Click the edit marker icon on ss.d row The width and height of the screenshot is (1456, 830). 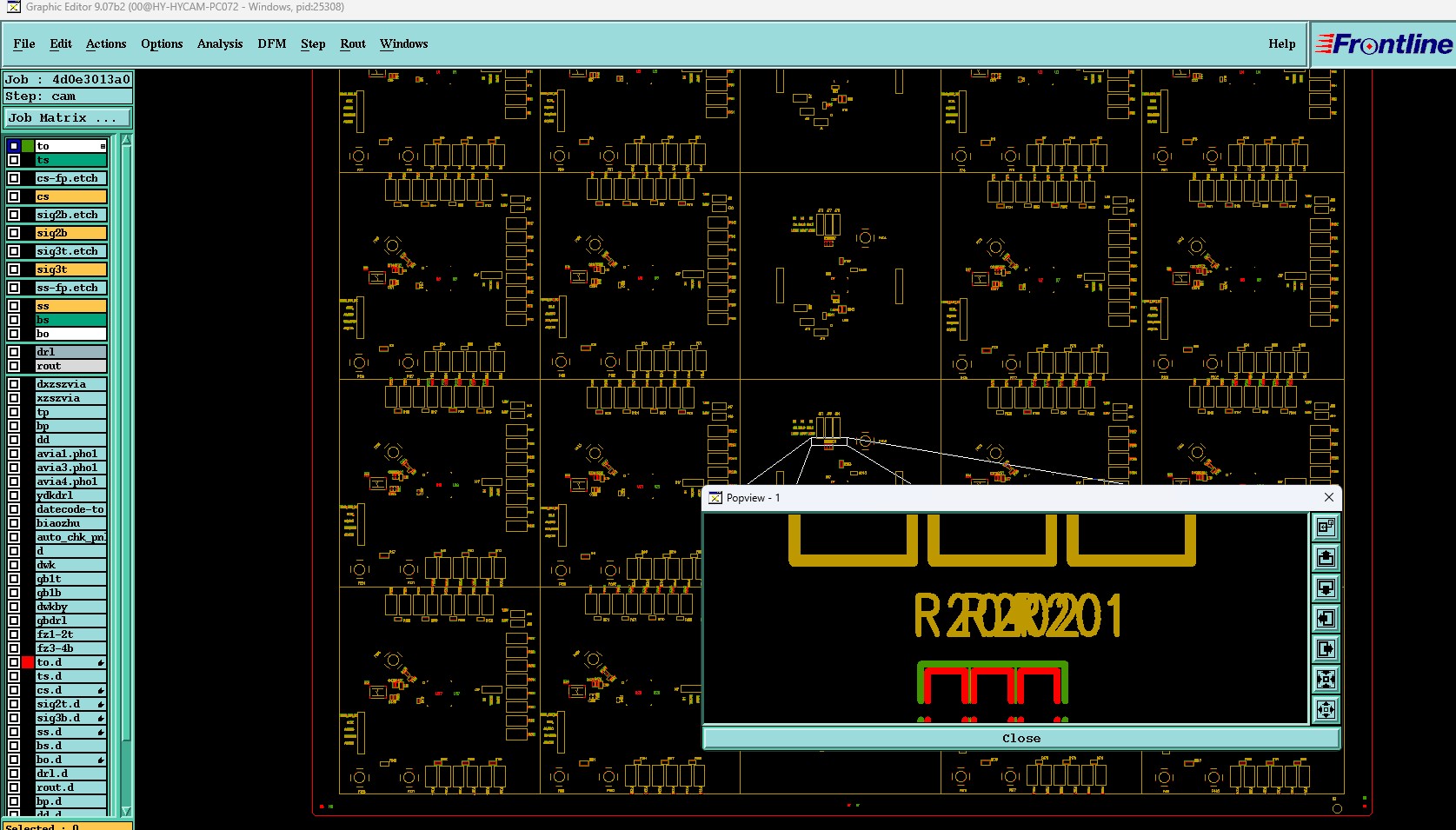[x=101, y=733]
